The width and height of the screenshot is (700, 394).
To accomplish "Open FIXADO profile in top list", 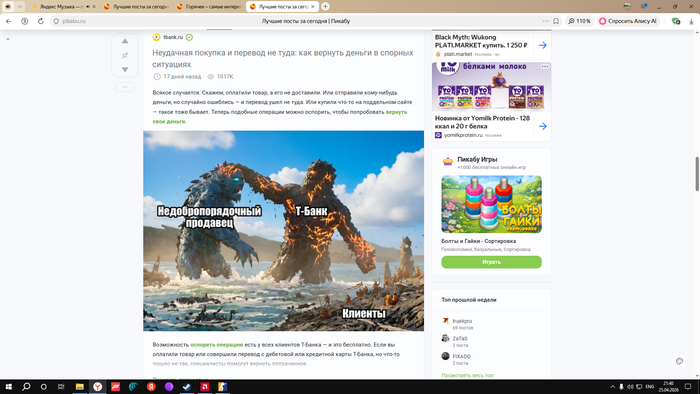I will click(462, 356).
